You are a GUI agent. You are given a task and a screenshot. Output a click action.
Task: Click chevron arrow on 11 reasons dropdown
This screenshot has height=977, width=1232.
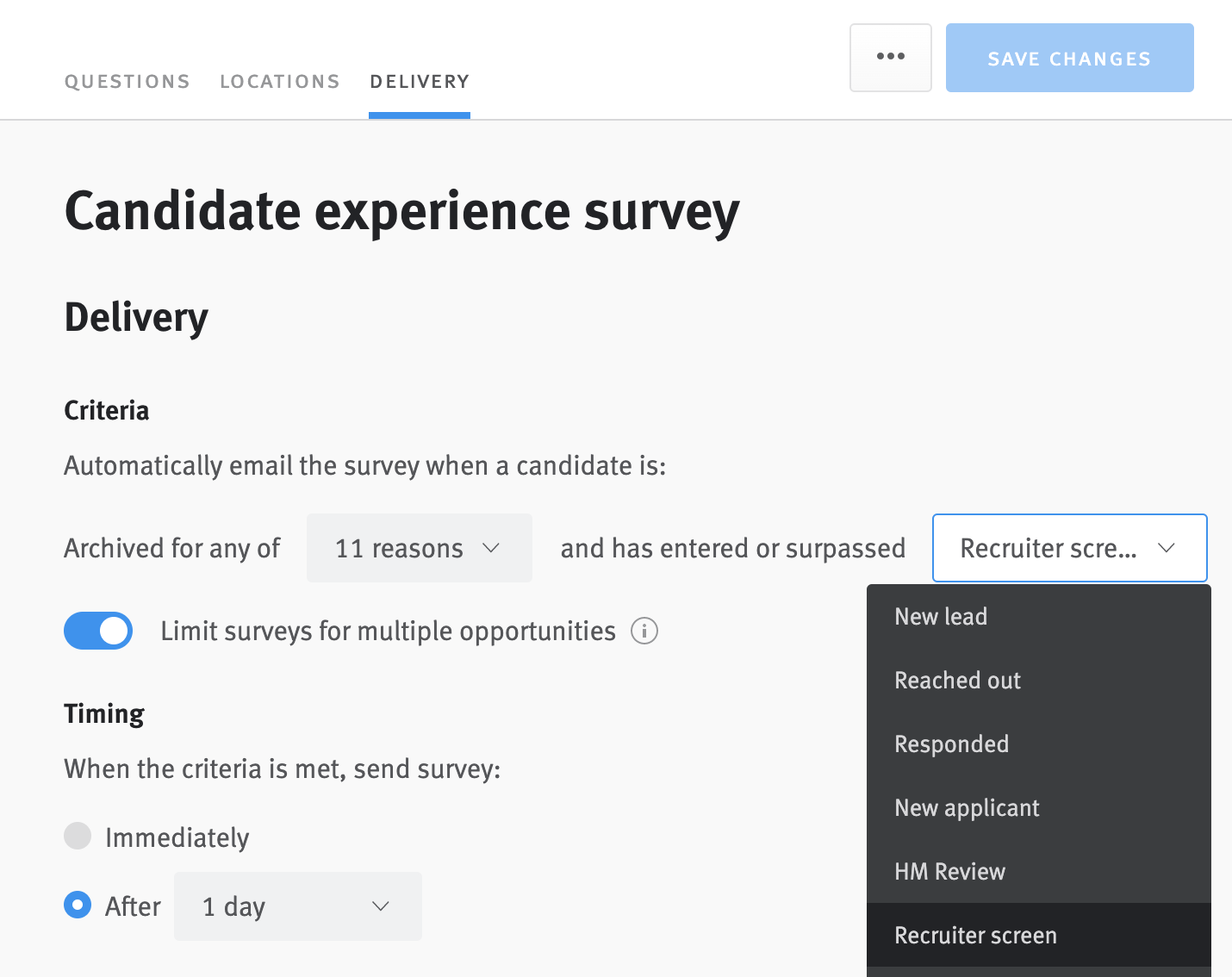491,548
